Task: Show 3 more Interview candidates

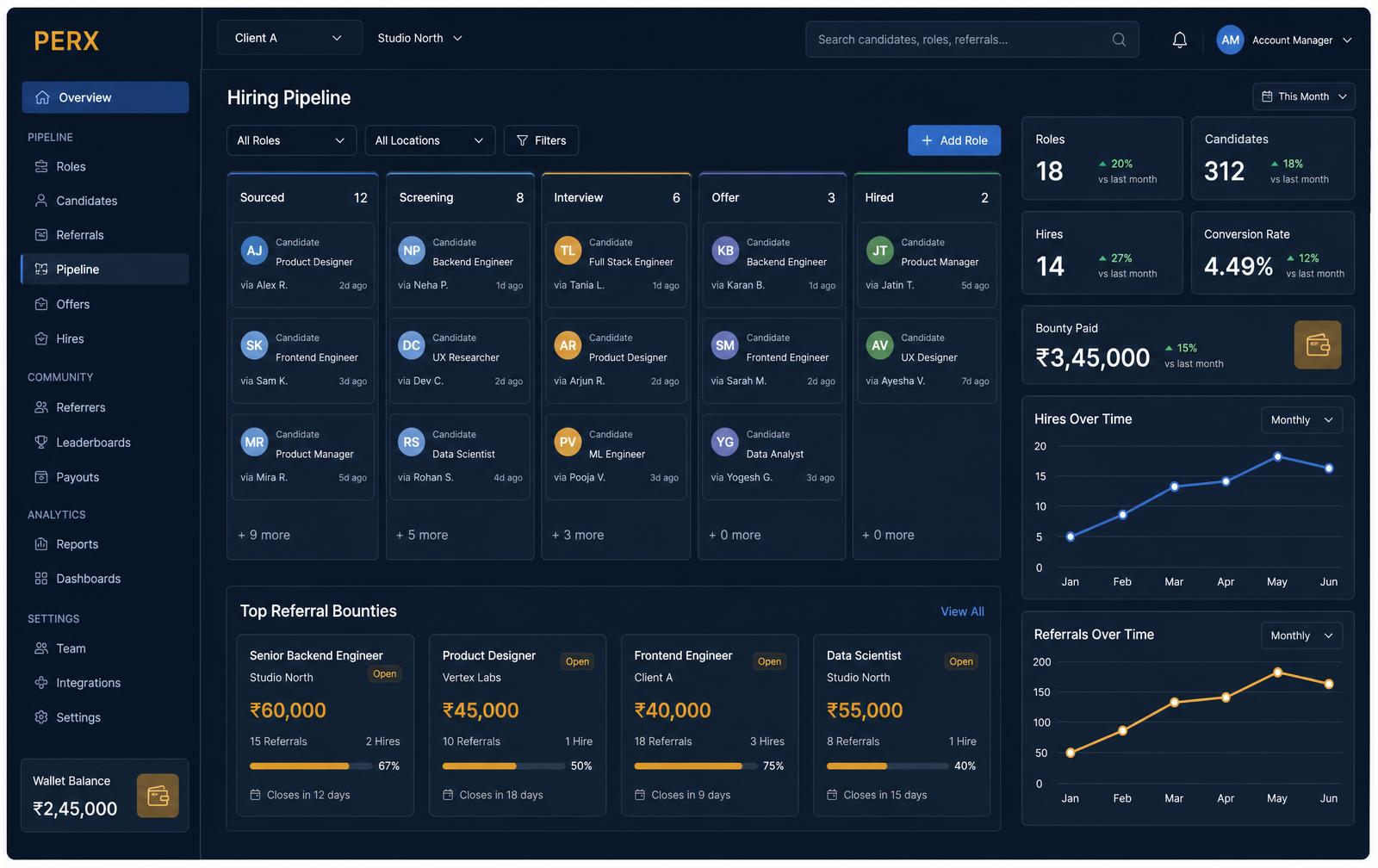Action: coord(578,535)
